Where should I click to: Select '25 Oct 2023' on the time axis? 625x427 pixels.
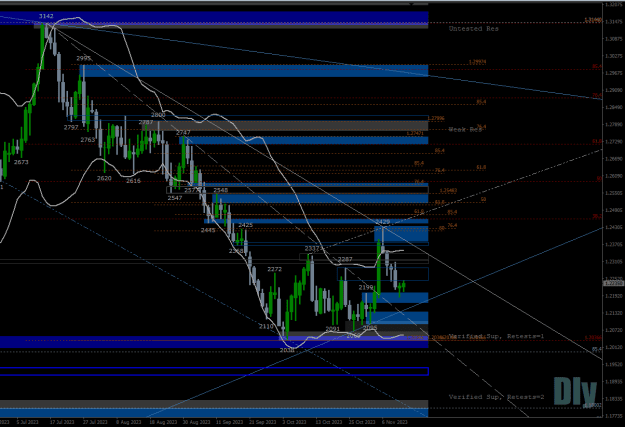coord(362,422)
